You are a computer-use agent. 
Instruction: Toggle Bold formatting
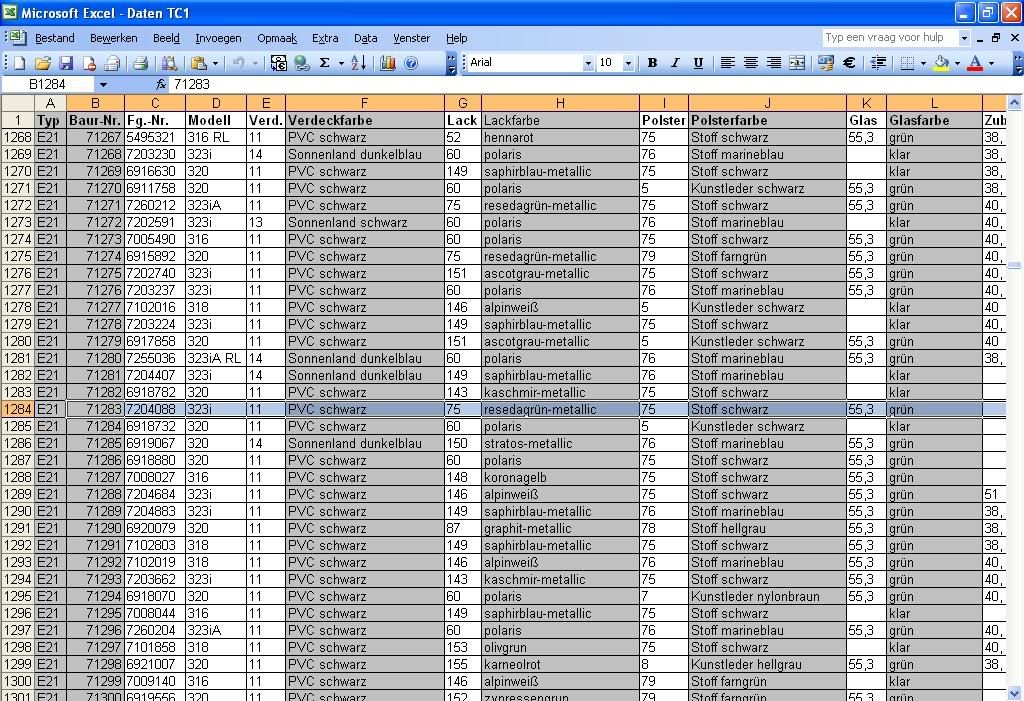(652, 63)
